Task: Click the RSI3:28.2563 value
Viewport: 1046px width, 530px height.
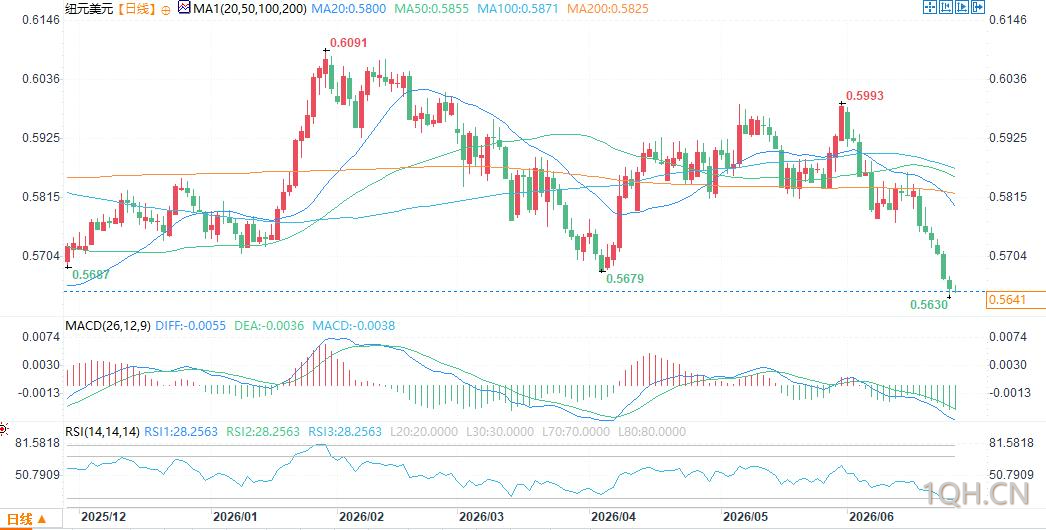Action: point(345,432)
